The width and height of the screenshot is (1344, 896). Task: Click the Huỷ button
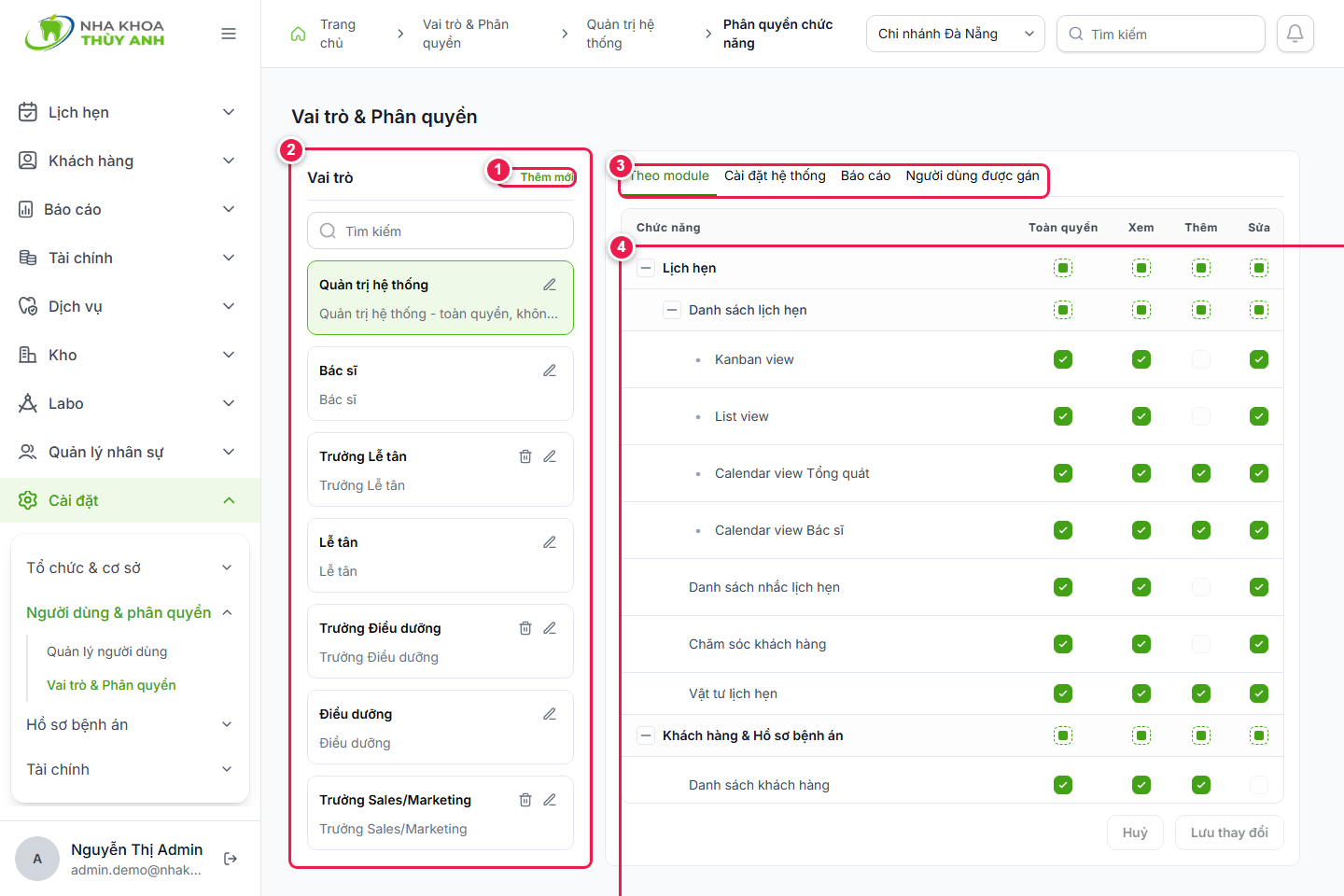pos(1135,833)
